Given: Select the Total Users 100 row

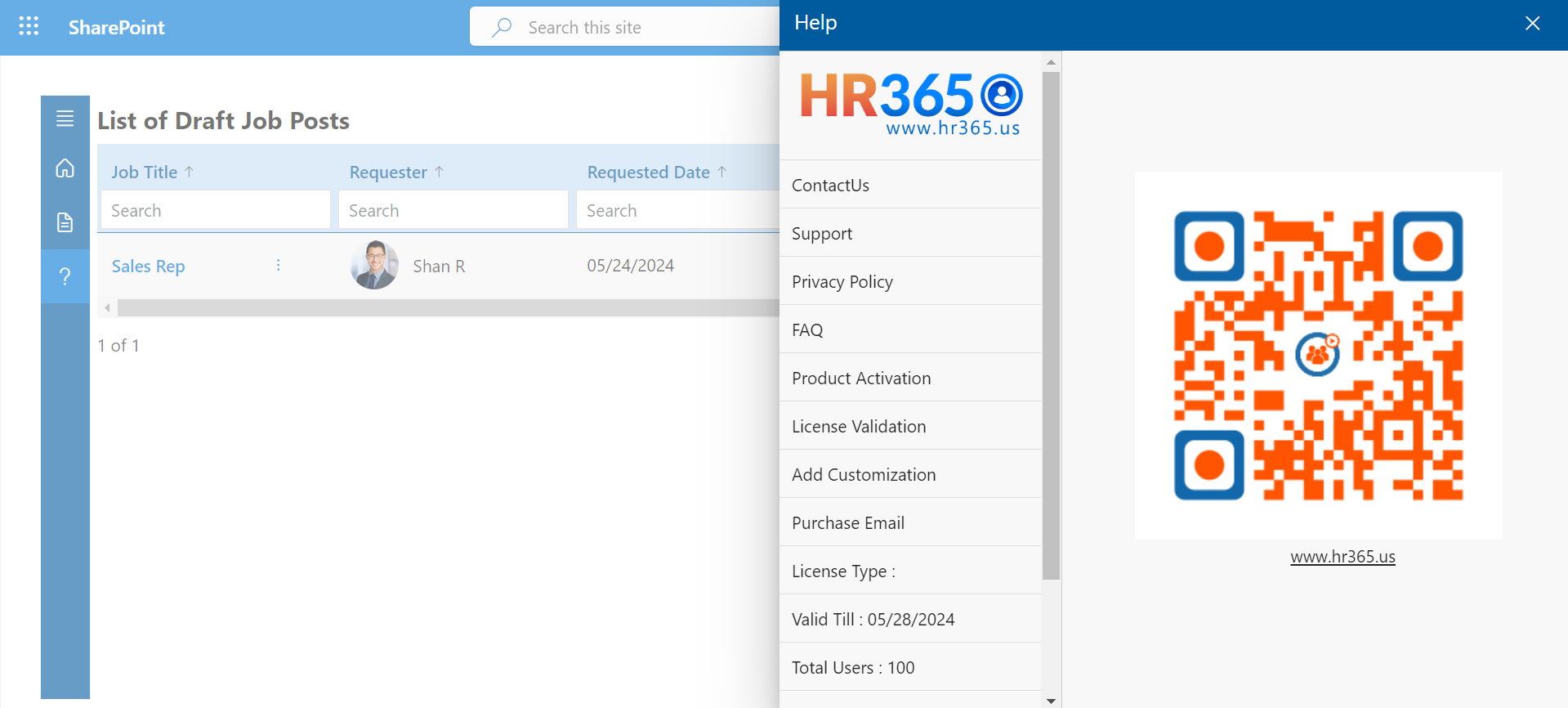Looking at the screenshot, I should [910, 667].
